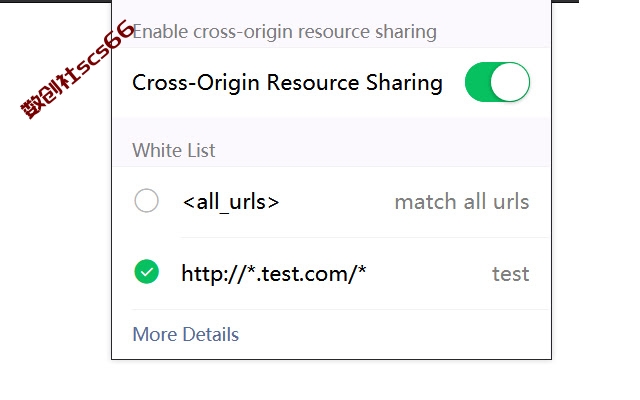Select the "match all urls" whitelist row
Screen dimensions: 640x400
(332, 202)
